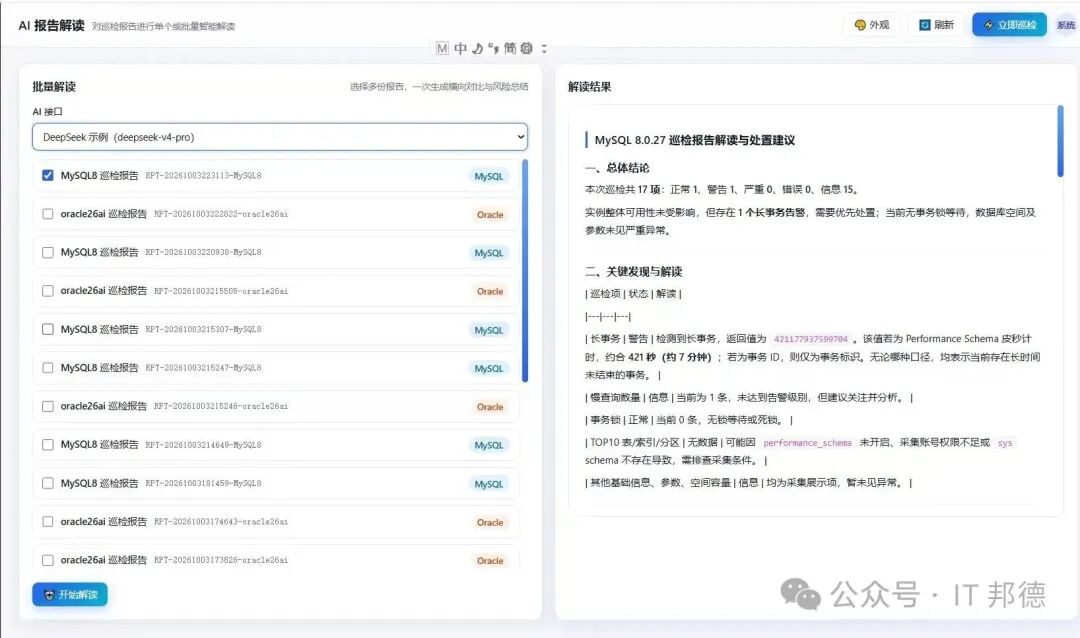Screen dimensions: 1080x638
Task: Click the half-moon width icon in the IME bar
Action: pos(477,48)
